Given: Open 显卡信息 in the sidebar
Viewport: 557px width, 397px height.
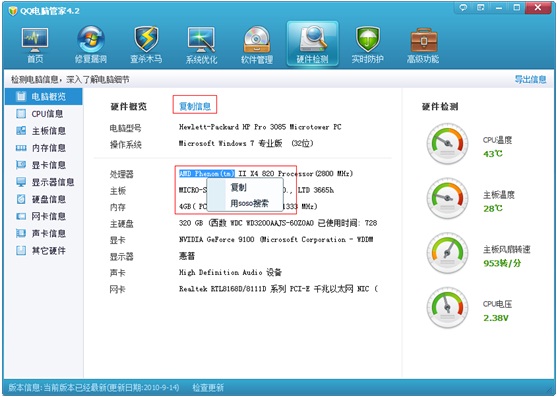Looking at the screenshot, I should click(44, 165).
